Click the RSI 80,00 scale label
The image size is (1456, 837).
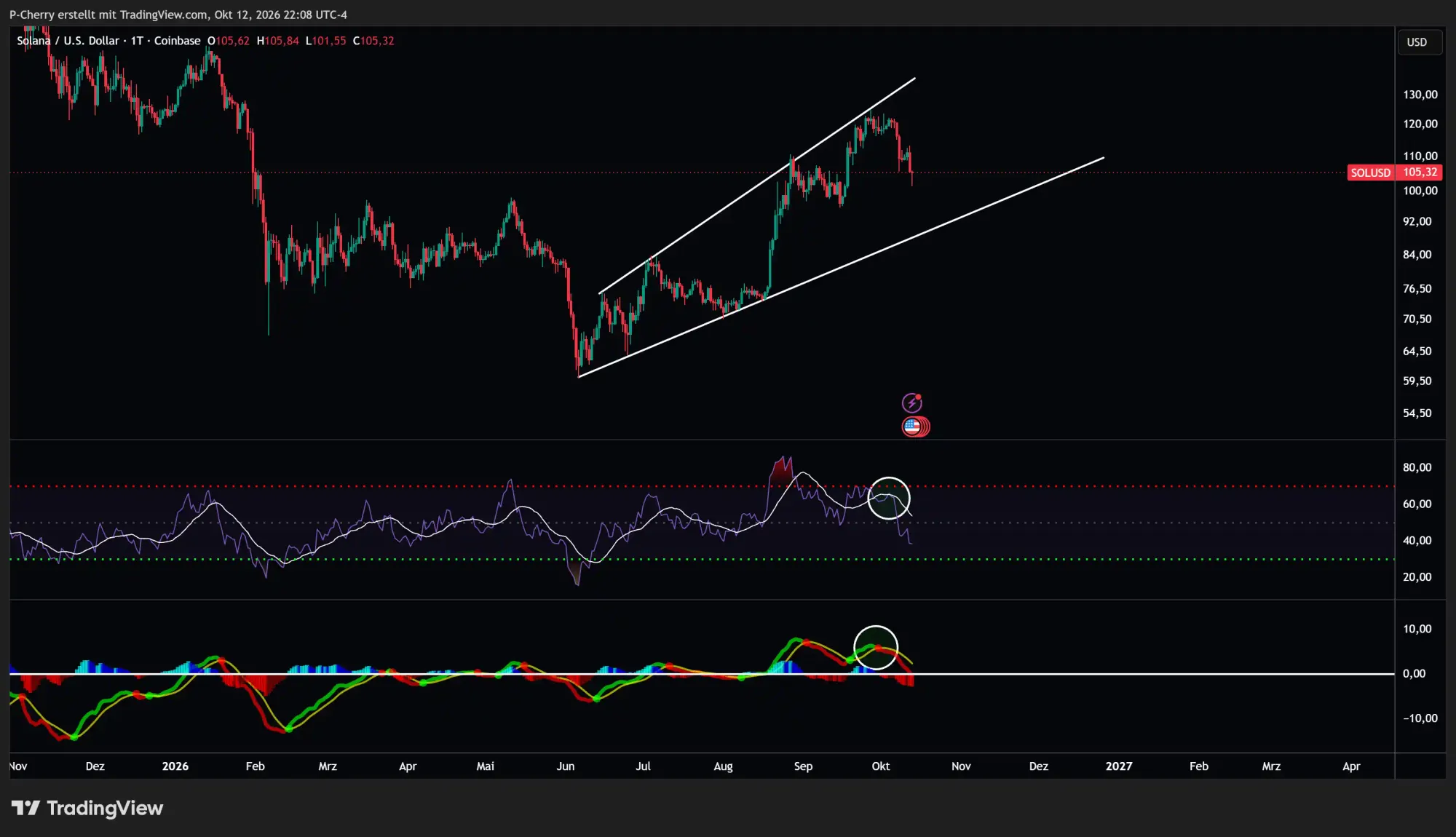coord(1417,467)
